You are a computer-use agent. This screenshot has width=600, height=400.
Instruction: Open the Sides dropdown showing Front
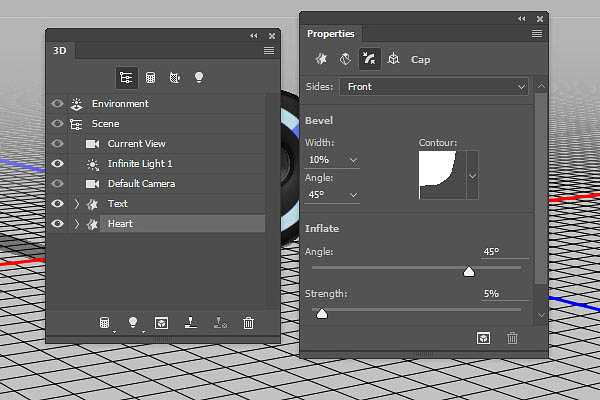(x=434, y=87)
